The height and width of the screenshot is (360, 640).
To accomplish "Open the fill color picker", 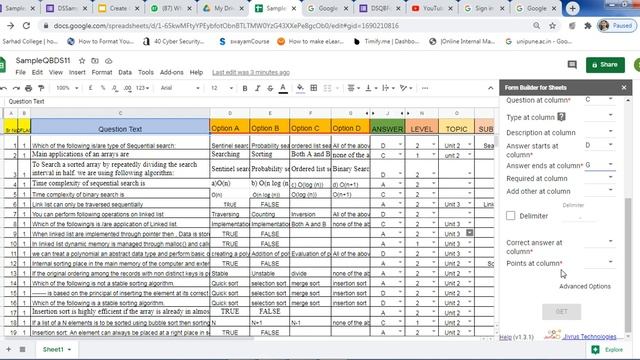I will click(x=300, y=88).
